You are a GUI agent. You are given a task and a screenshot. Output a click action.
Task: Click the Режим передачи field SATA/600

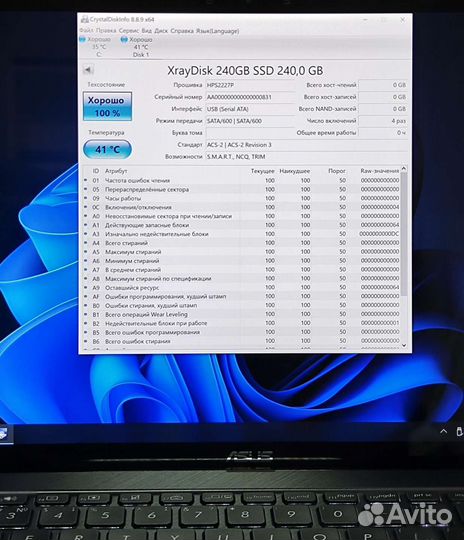pyautogui.click(x=250, y=121)
